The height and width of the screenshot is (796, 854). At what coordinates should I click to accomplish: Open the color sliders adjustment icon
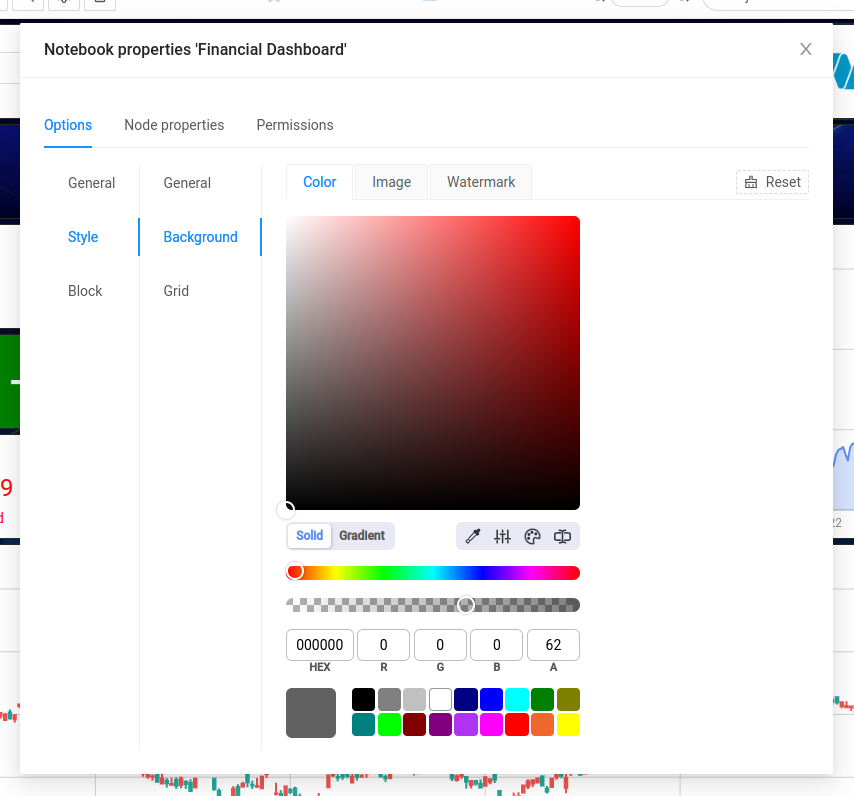[x=503, y=536]
